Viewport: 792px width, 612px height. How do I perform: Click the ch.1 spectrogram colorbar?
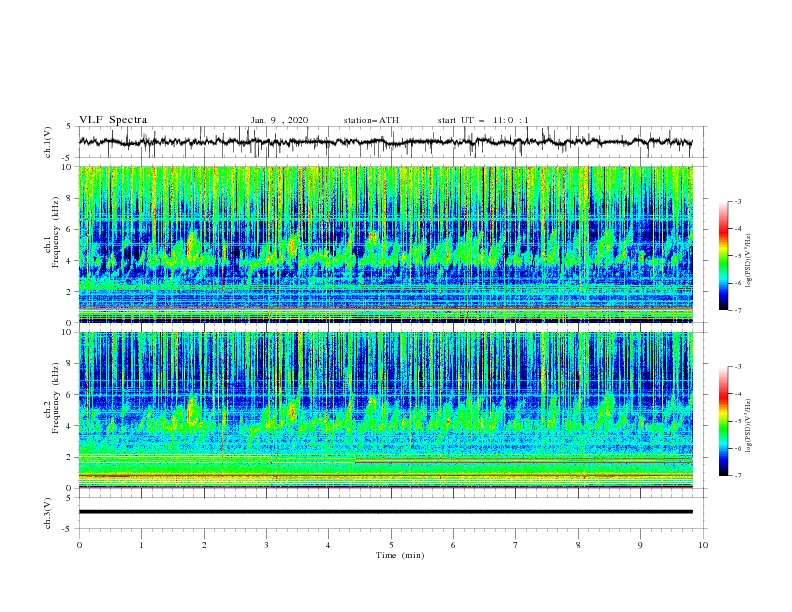click(723, 256)
